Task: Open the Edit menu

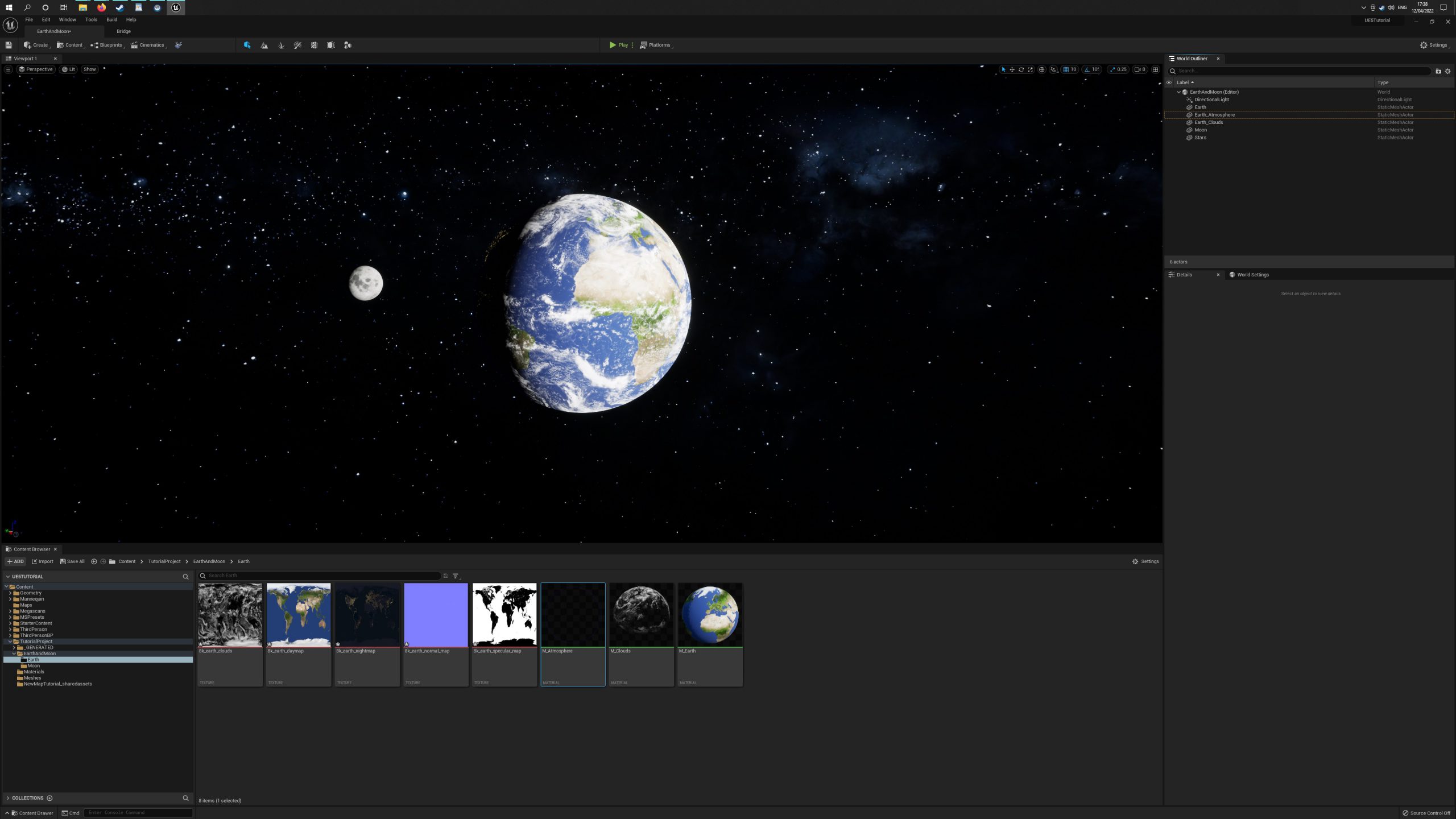Action: point(46,19)
